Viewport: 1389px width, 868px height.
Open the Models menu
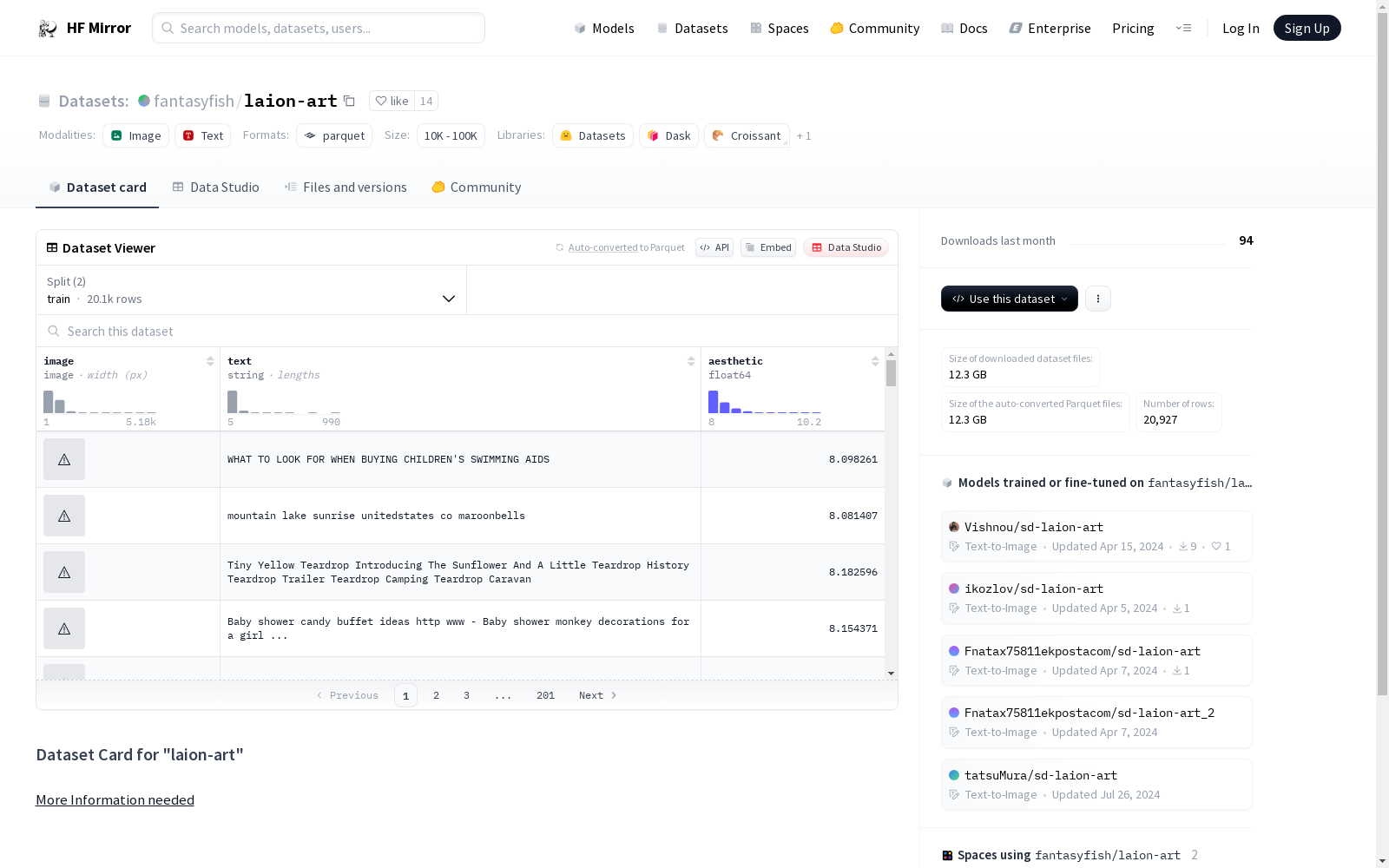point(604,28)
